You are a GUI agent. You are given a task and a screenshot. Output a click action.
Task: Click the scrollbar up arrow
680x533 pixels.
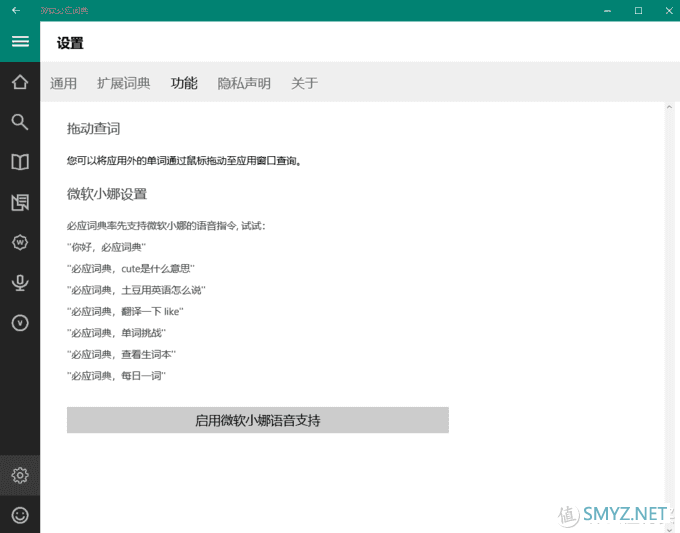point(669,107)
